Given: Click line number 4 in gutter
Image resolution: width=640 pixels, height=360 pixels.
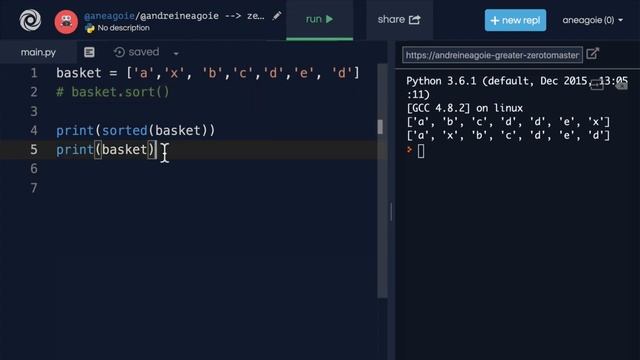Looking at the screenshot, I should (x=34, y=131).
